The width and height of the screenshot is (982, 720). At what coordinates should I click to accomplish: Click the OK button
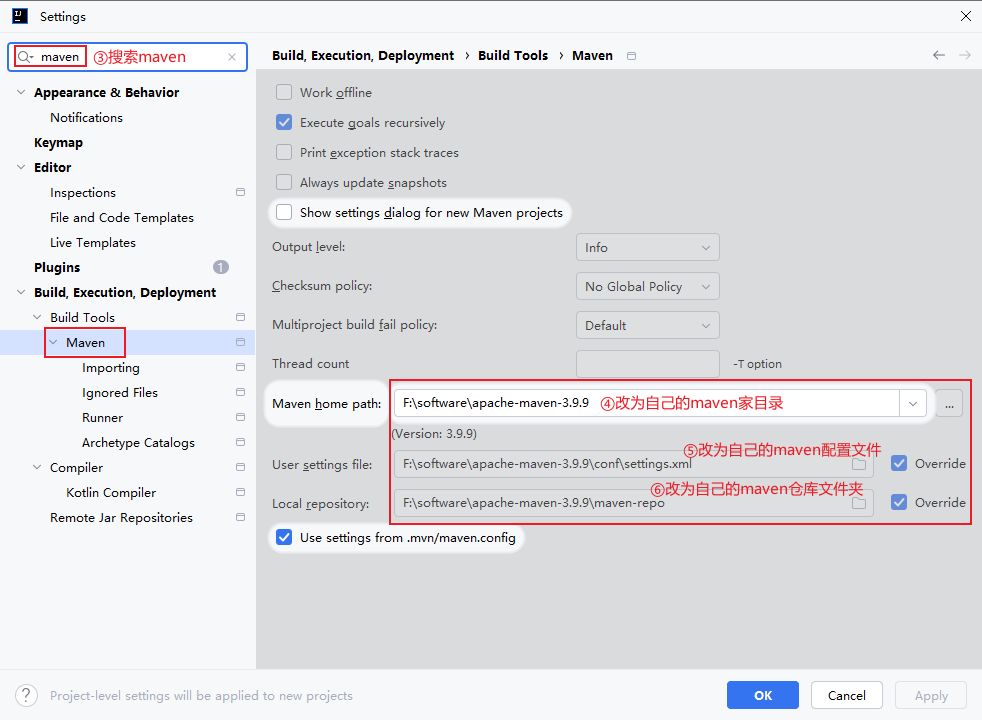click(x=763, y=696)
